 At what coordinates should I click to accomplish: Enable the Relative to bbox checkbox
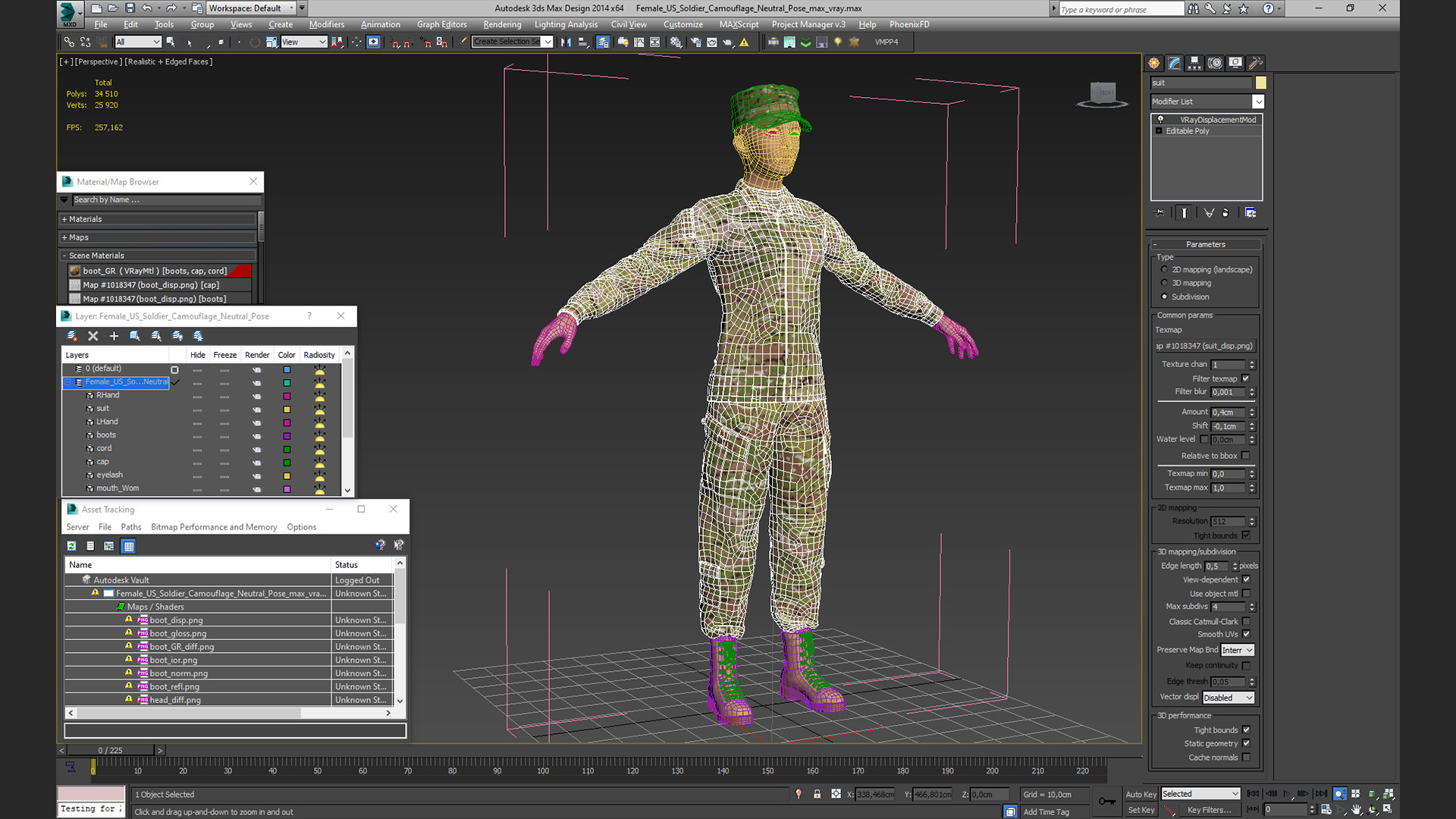pos(1245,456)
